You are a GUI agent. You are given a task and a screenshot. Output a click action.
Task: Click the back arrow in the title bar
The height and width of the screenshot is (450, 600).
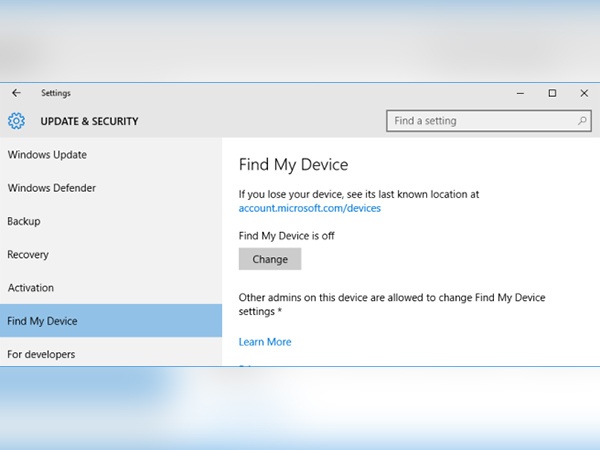click(16, 93)
